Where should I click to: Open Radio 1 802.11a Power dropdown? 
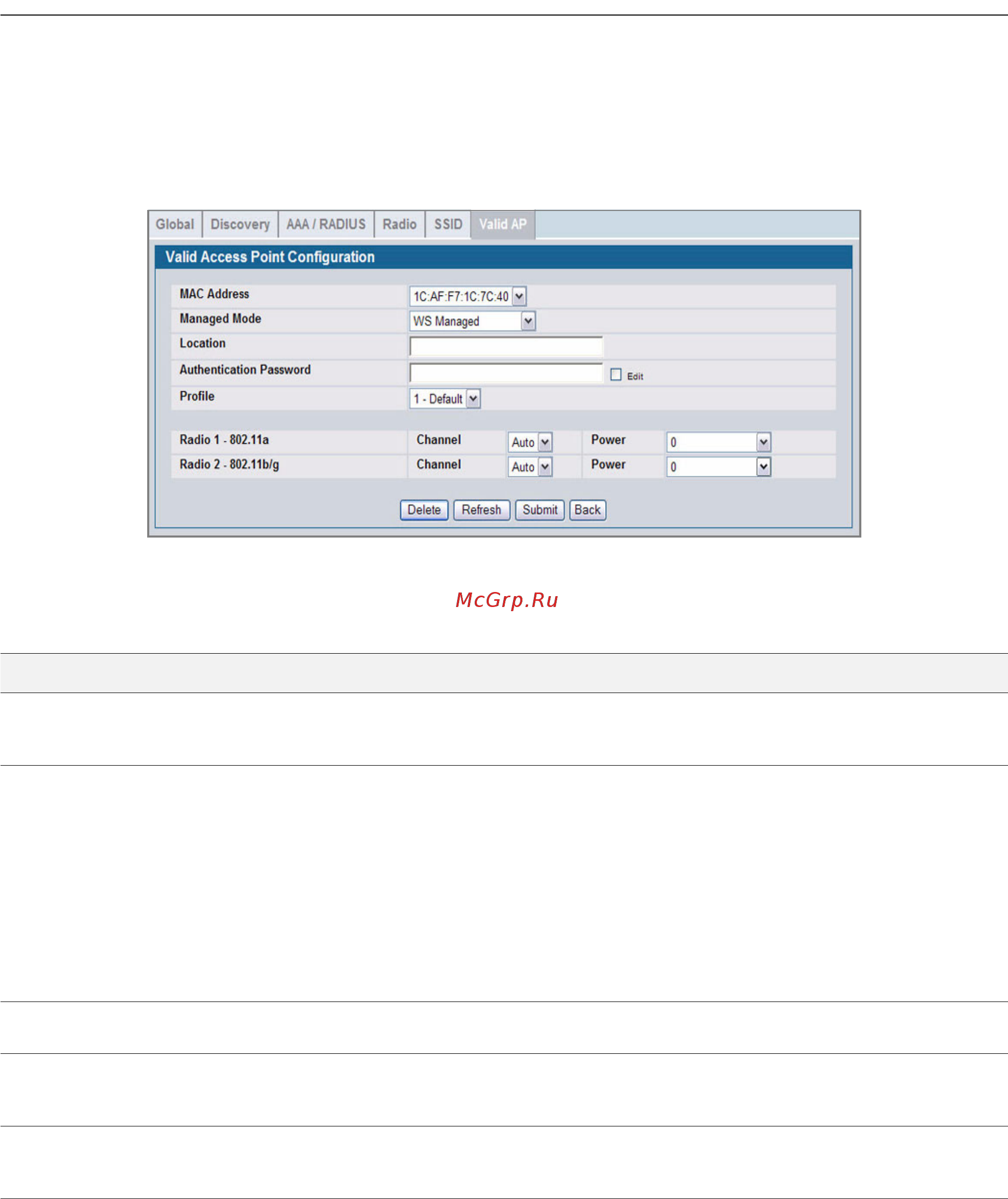pyautogui.click(x=718, y=442)
